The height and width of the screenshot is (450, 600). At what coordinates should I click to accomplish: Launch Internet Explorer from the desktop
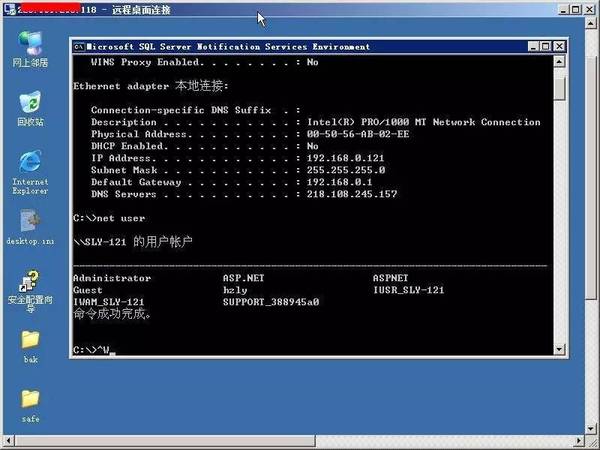click(x=30, y=172)
